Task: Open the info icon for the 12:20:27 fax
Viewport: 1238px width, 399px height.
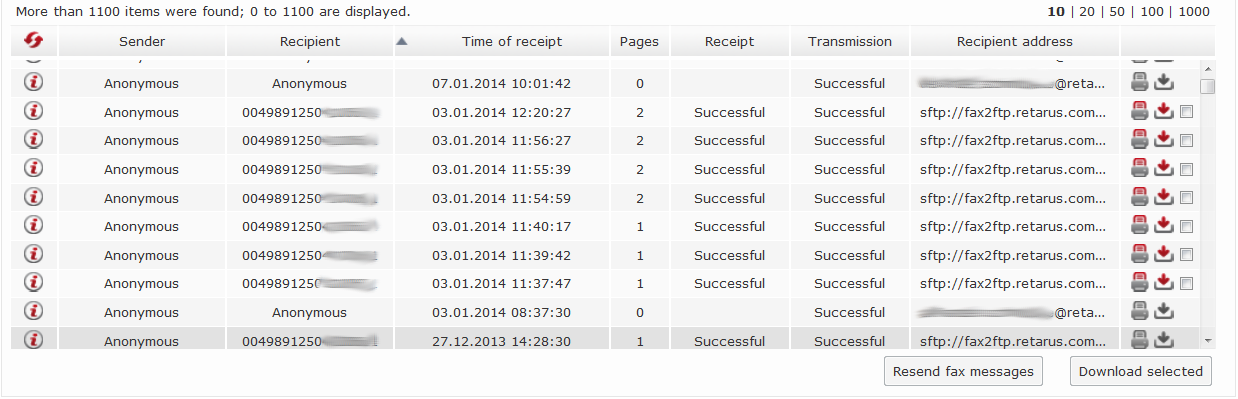Action: [35, 111]
